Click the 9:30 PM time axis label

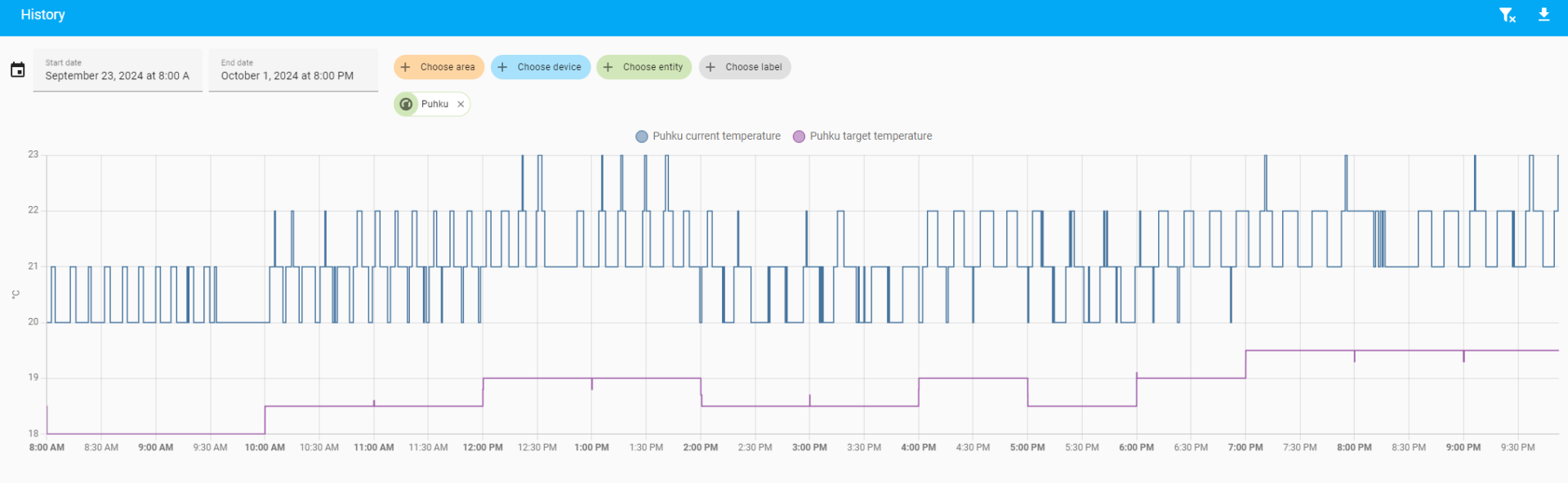(1517, 448)
